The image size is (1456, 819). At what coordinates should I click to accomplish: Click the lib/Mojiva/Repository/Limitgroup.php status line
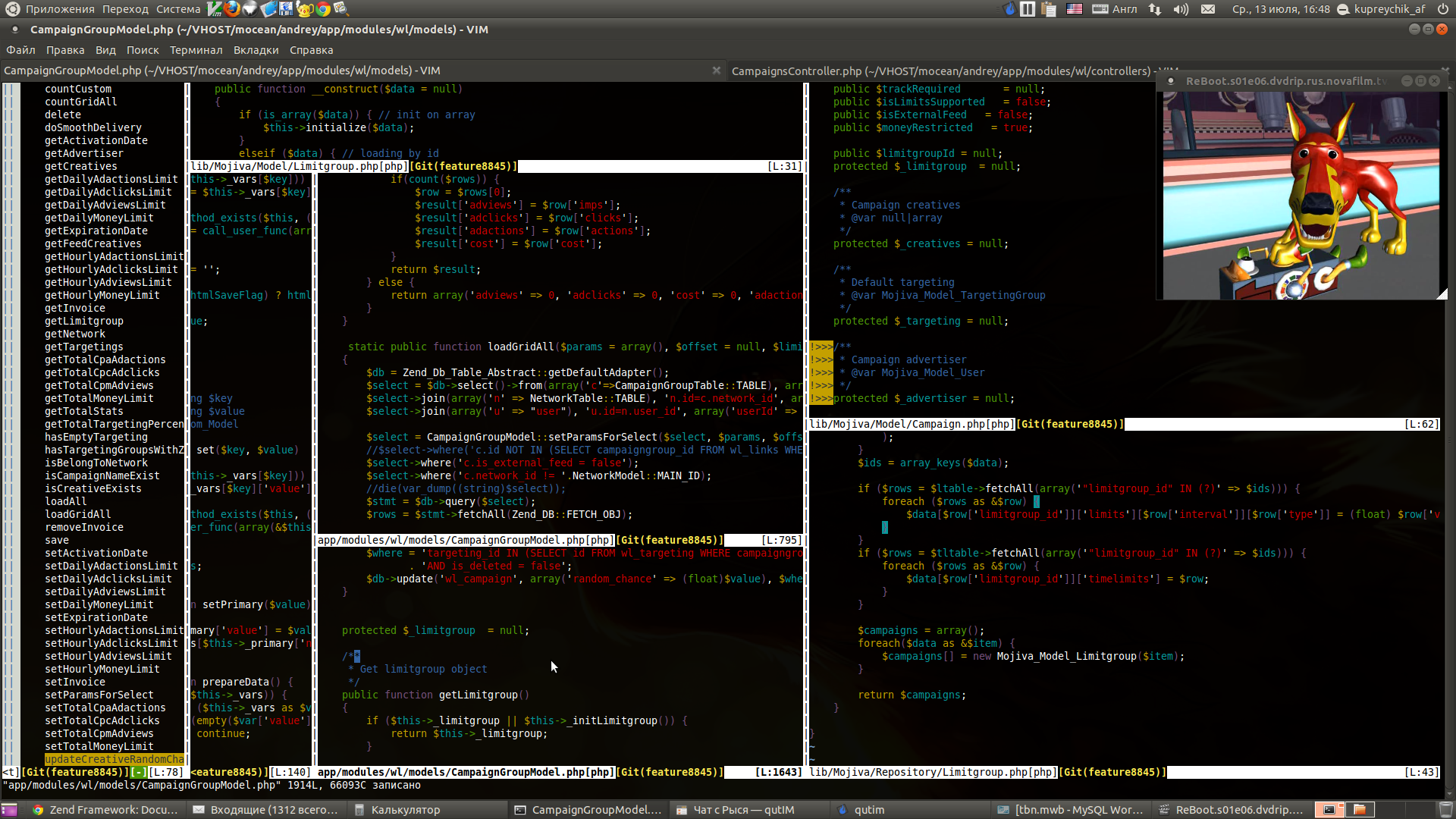pos(1124,772)
